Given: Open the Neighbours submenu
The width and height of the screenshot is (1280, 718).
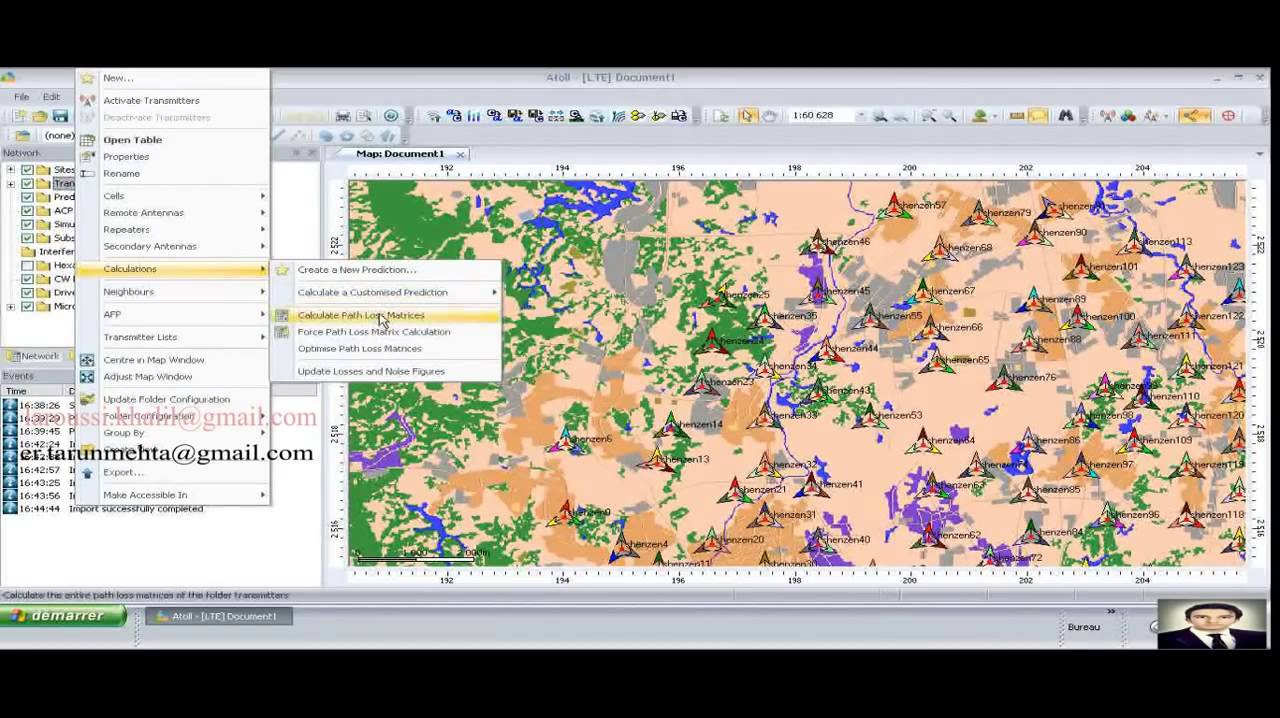Looking at the screenshot, I should [172, 292].
